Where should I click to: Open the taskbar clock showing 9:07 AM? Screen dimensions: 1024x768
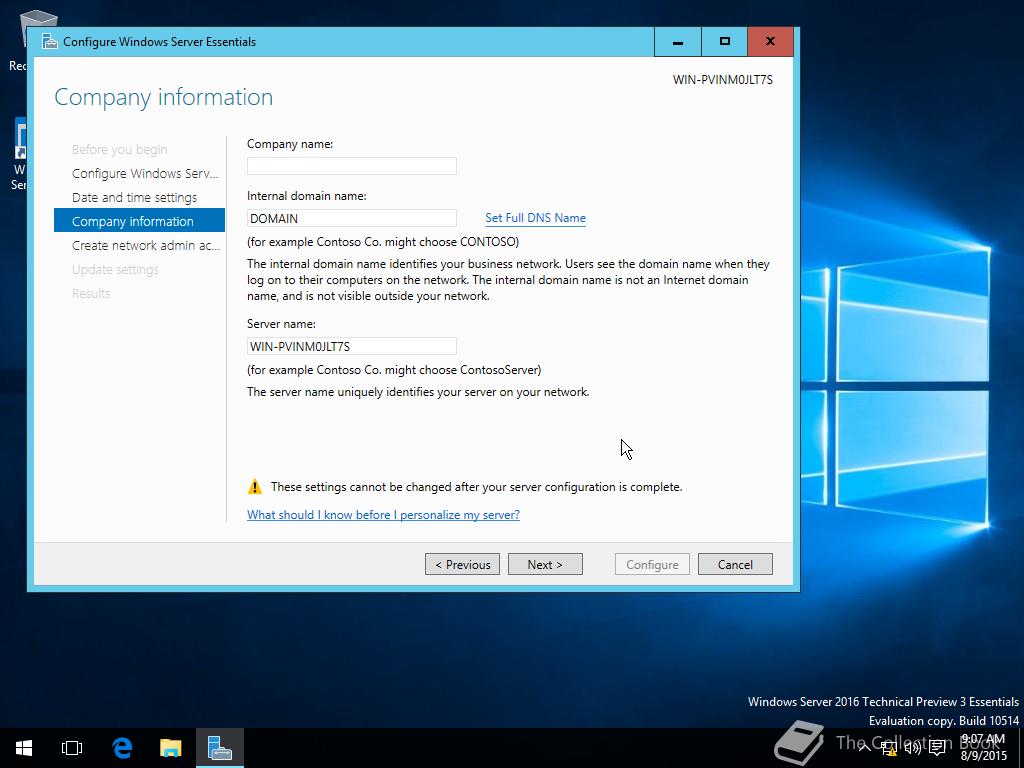984,748
